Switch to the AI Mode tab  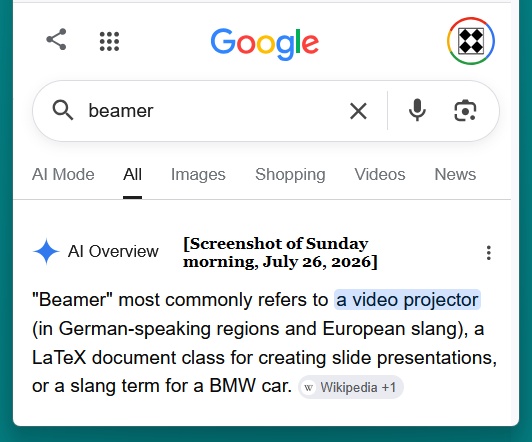click(63, 174)
